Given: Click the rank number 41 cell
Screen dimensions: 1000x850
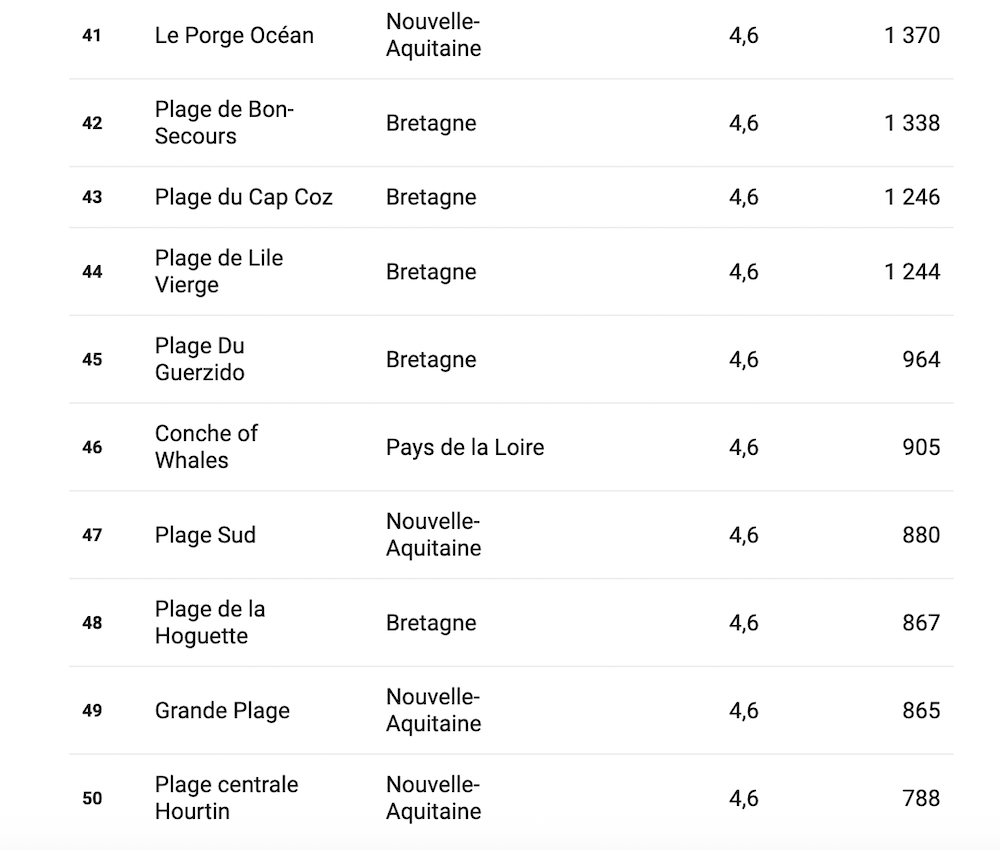Looking at the screenshot, I should [x=92, y=35].
